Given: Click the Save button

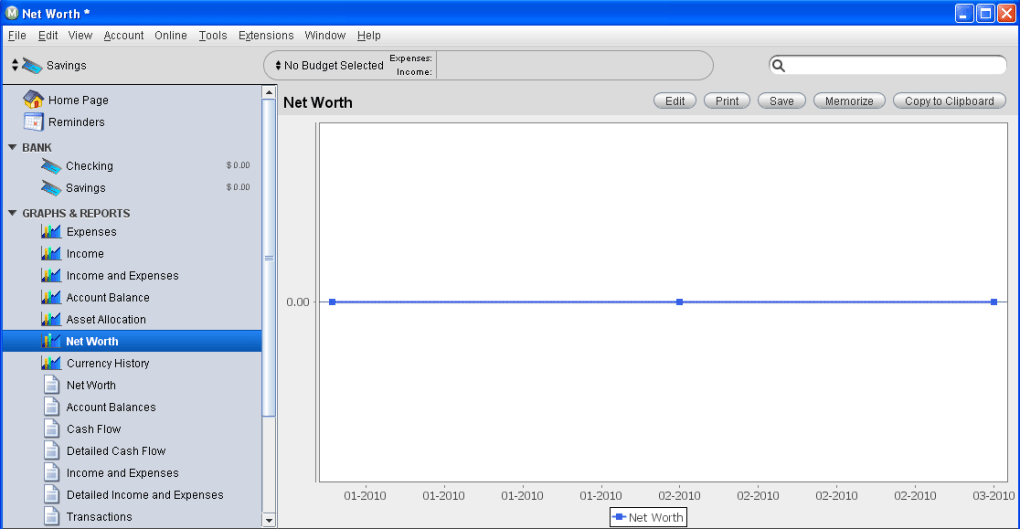Looking at the screenshot, I should tap(781, 101).
